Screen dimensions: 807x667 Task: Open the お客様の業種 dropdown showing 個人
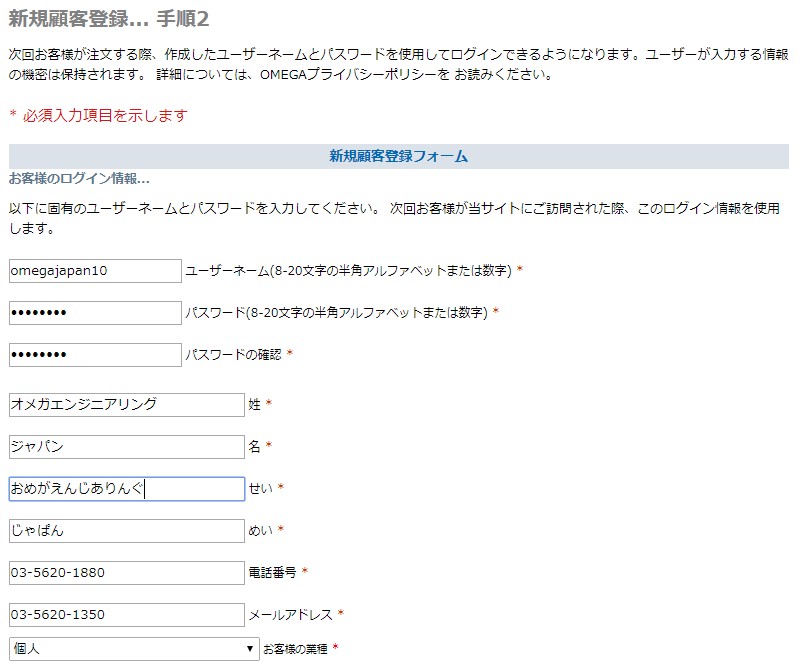click(134, 648)
